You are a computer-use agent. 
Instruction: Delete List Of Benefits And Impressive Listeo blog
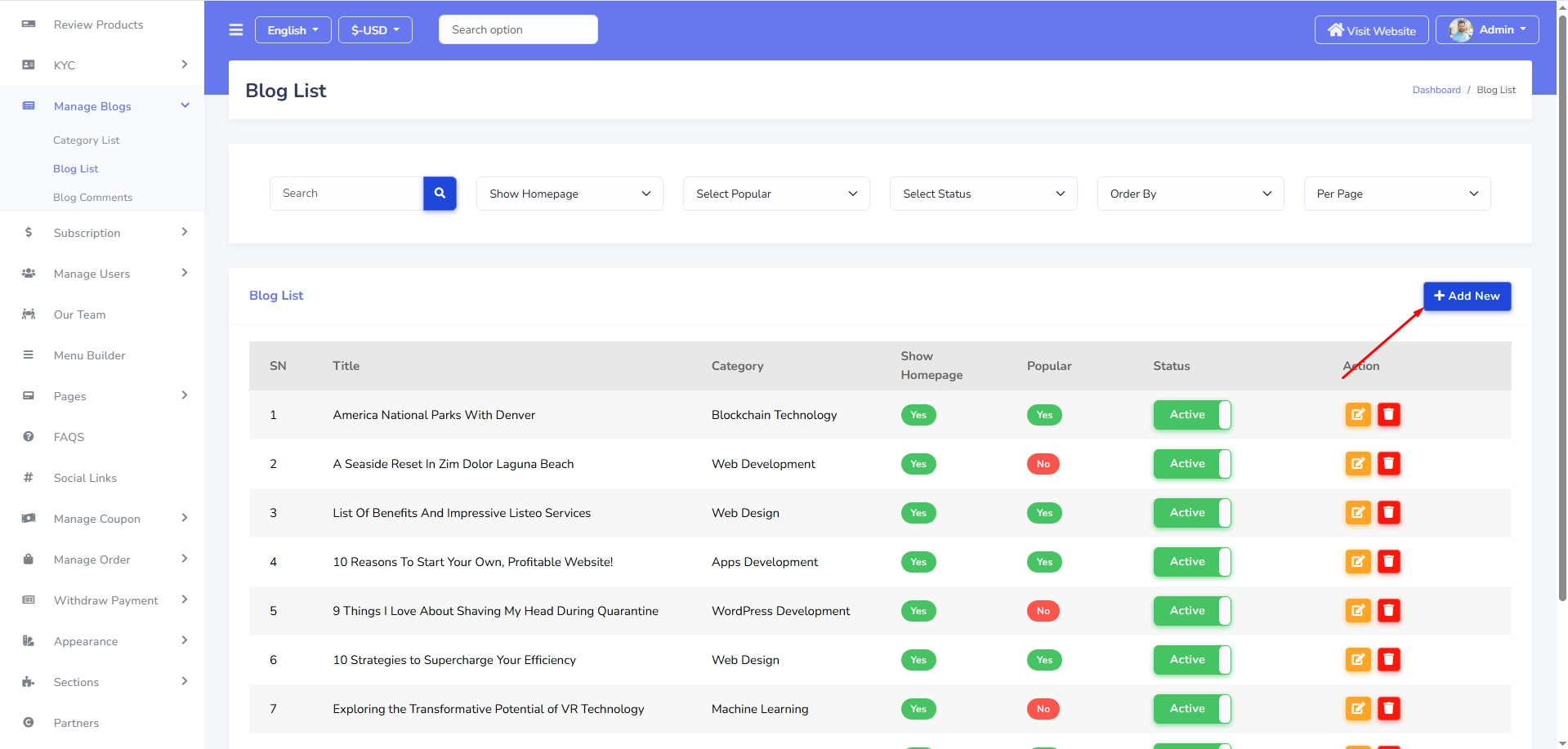[1389, 513]
